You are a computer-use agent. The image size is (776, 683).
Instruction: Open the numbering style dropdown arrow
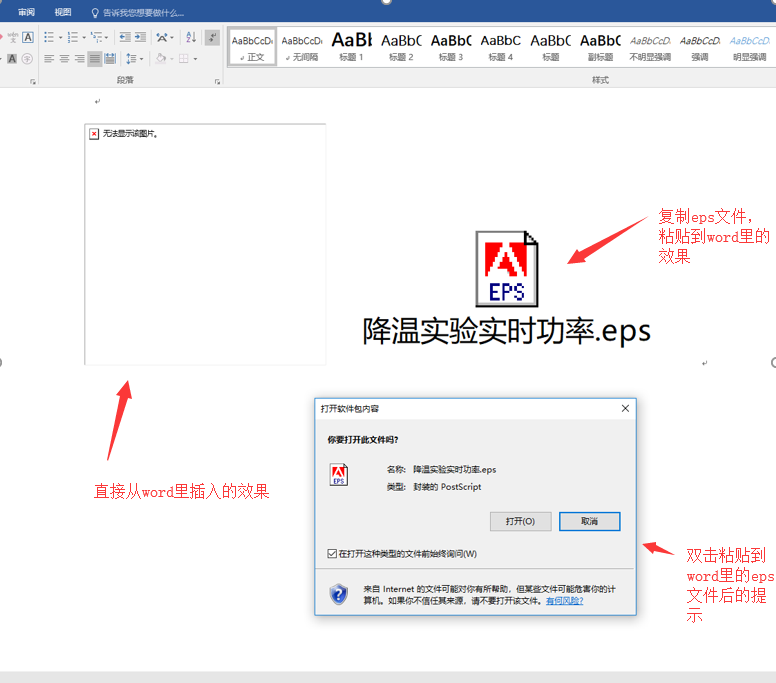84,38
